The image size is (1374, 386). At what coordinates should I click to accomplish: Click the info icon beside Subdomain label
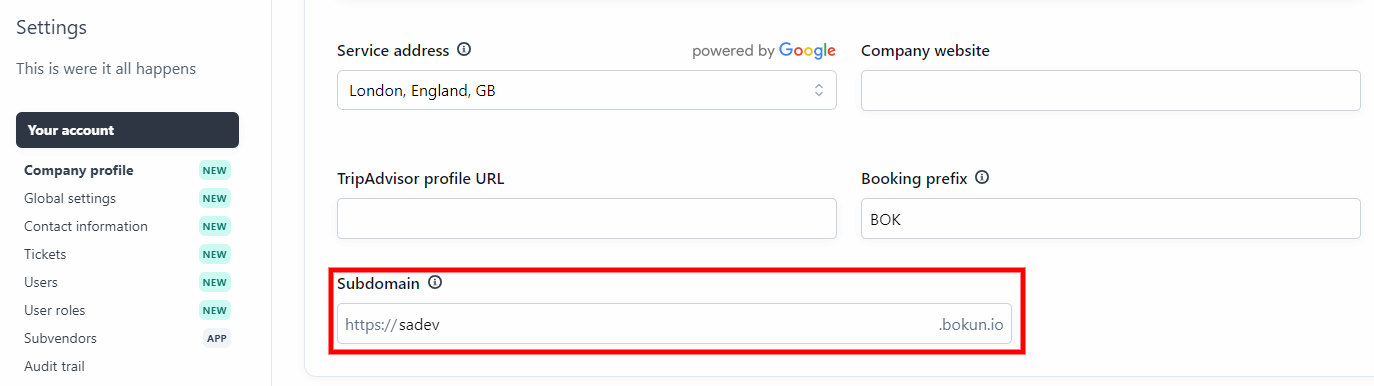(x=435, y=283)
